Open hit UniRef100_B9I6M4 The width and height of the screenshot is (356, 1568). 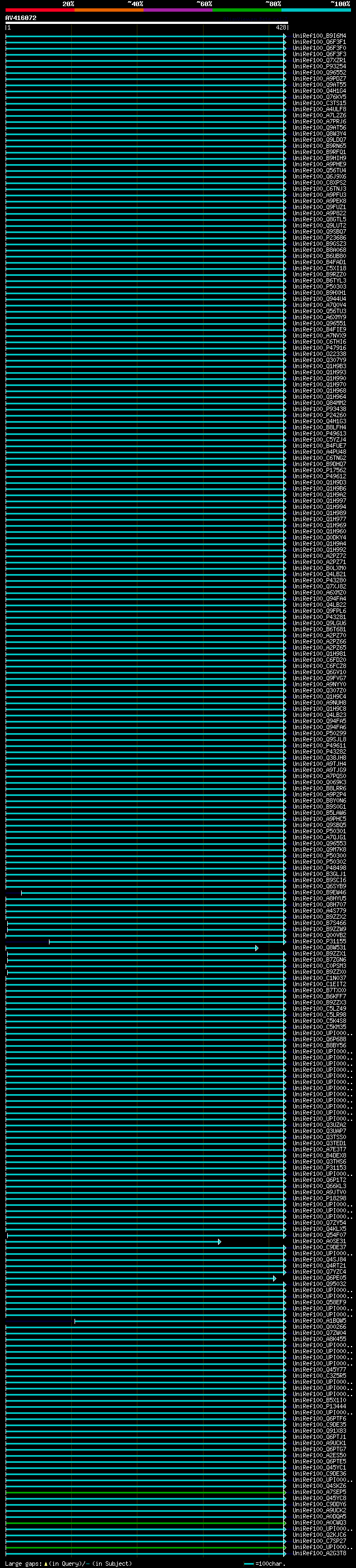click(319, 36)
